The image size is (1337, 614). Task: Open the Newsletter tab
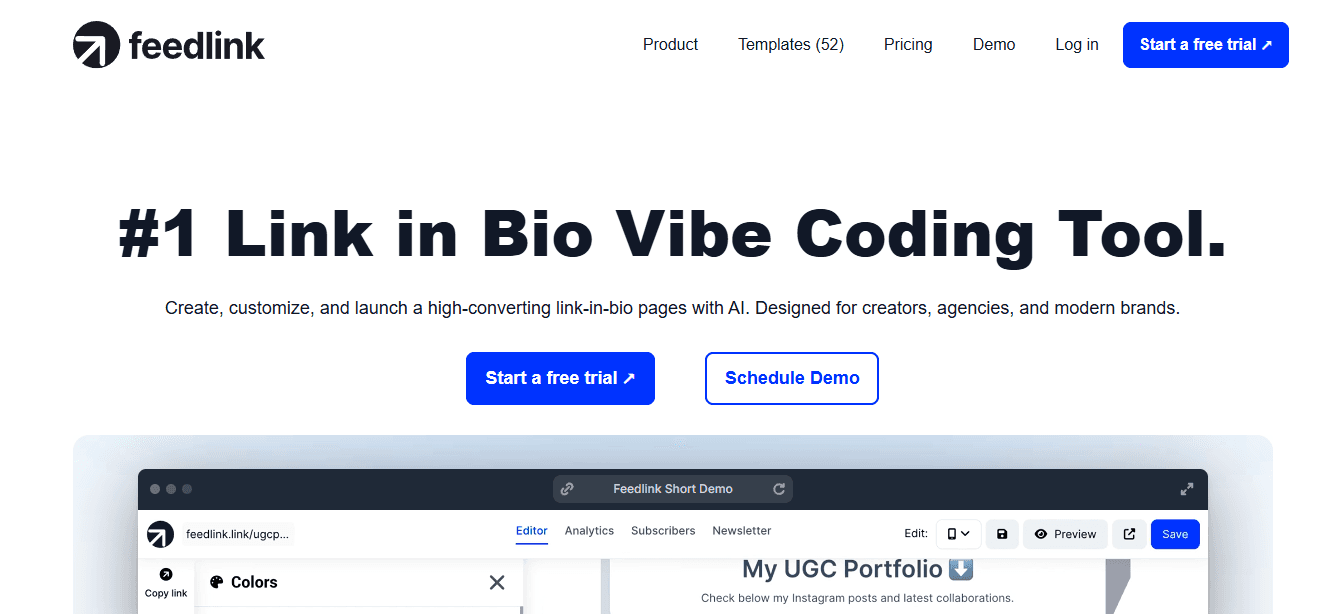[x=741, y=530]
